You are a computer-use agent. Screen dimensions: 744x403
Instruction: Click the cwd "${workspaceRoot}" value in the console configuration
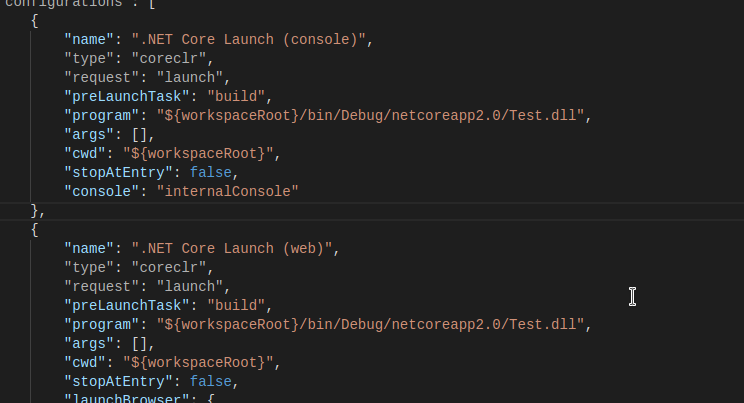198,153
